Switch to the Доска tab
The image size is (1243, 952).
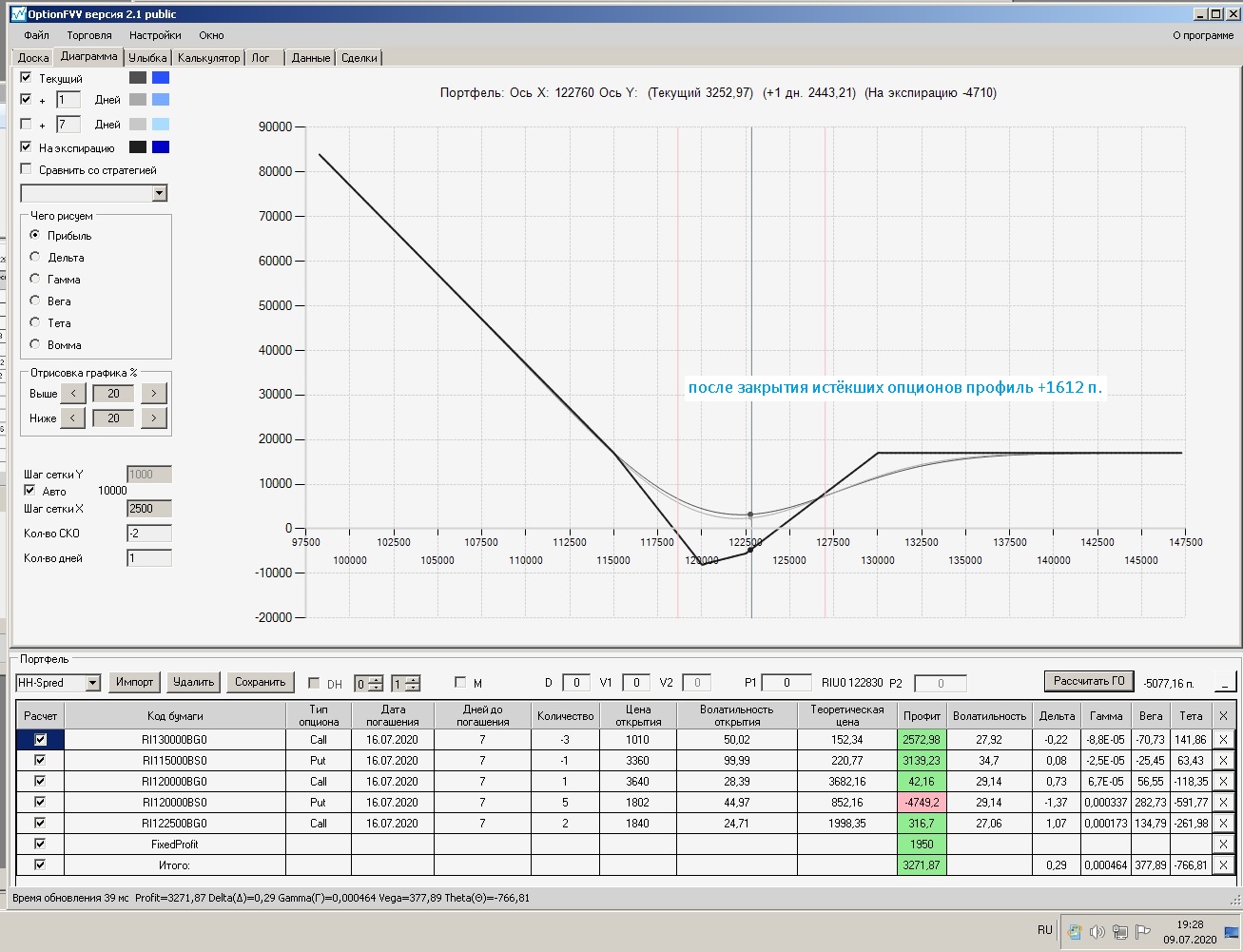click(x=33, y=58)
